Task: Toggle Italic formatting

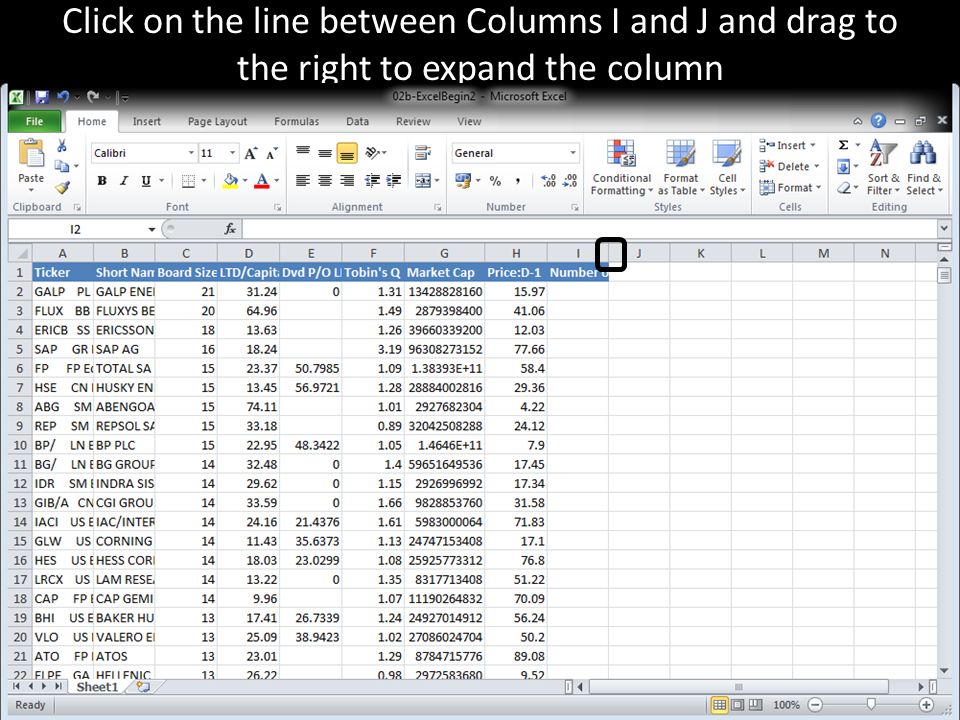Action: [124, 181]
